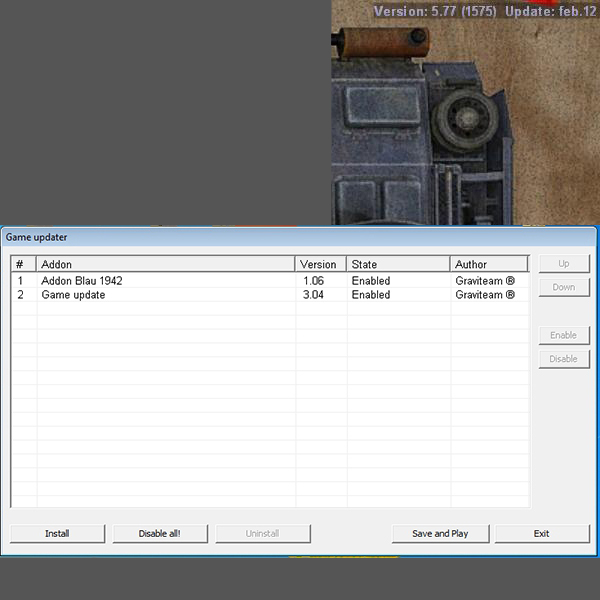Click the Game updater title bar

coord(298,237)
